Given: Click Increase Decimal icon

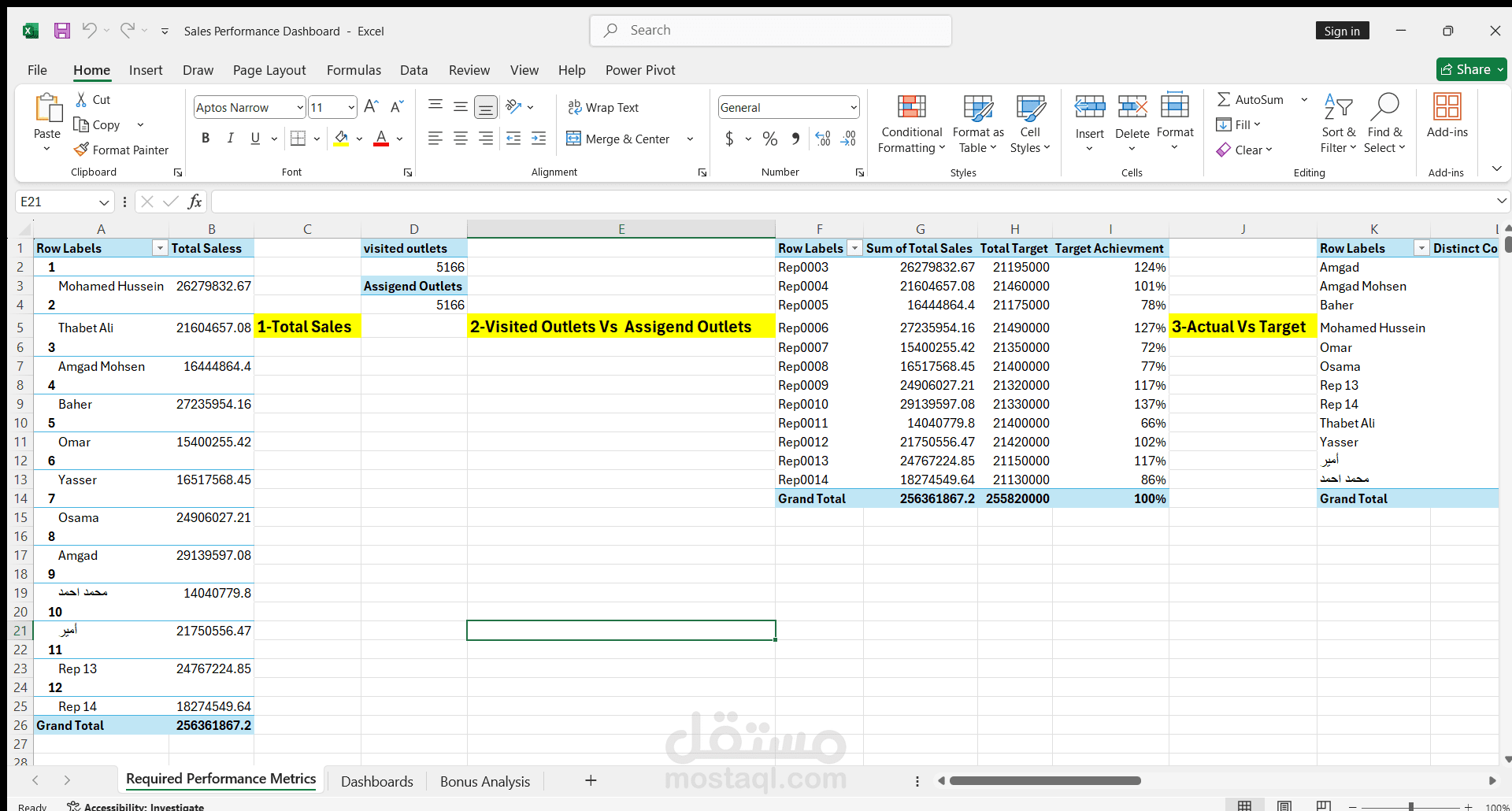Looking at the screenshot, I should tap(823, 139).
